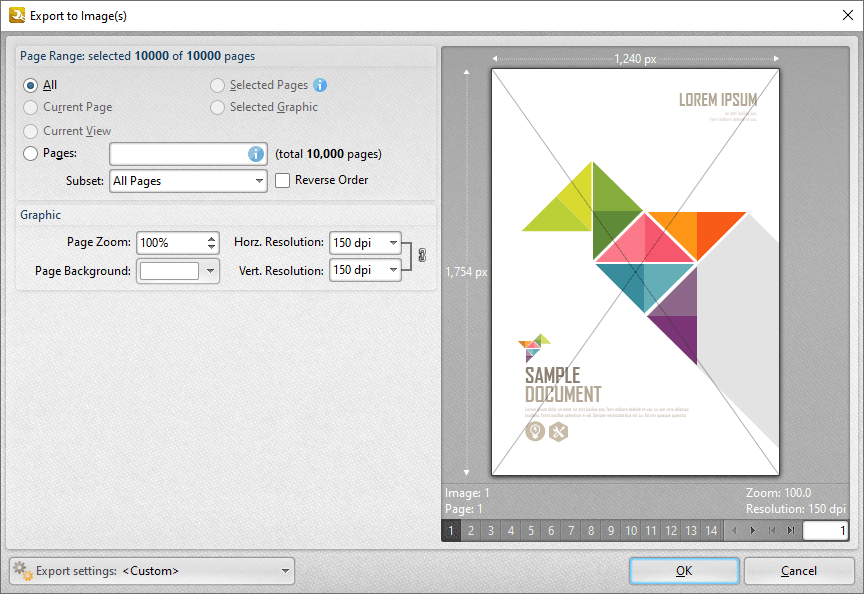
Task: Click the Export settings gear icon
Action: coord(21,570)
